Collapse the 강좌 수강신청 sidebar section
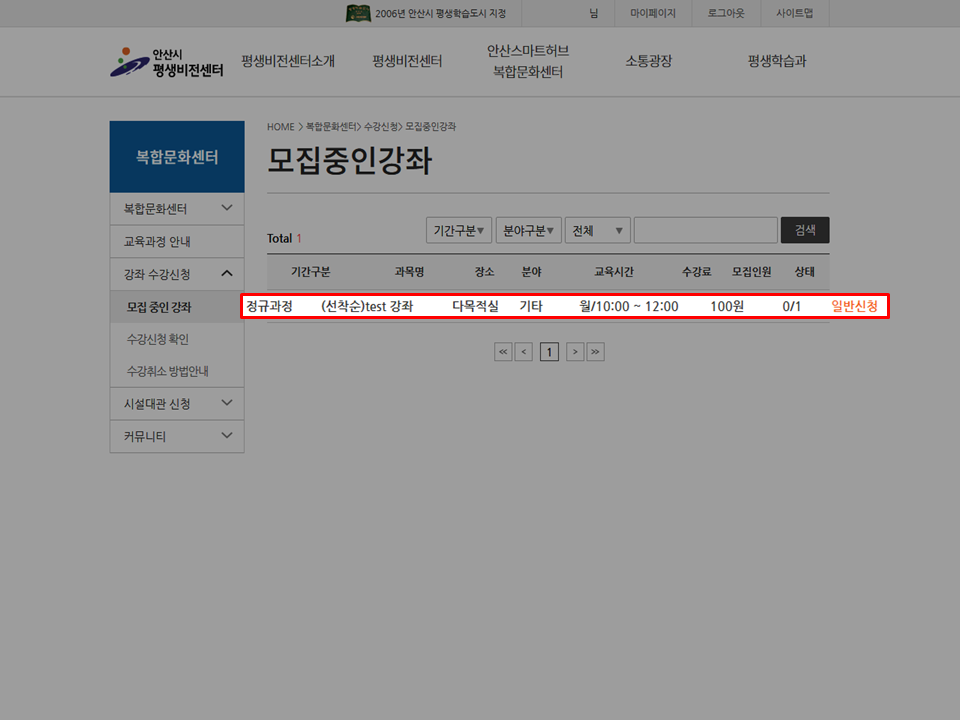960x720 pixels. click(x=176, y=273)
